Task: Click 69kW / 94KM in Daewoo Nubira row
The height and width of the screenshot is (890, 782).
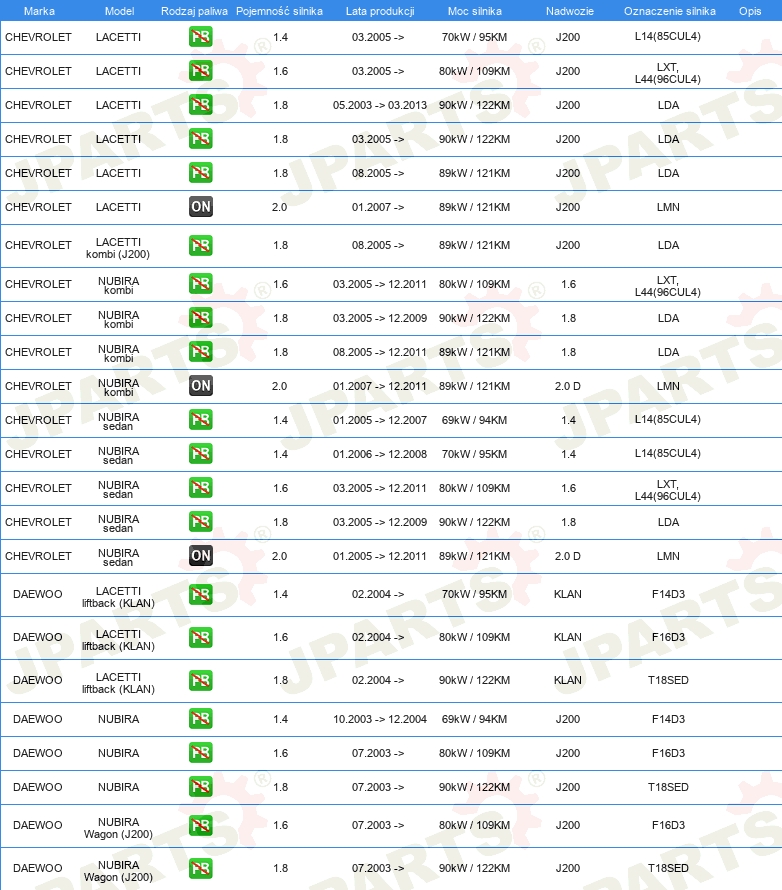Action: (474, 719)
